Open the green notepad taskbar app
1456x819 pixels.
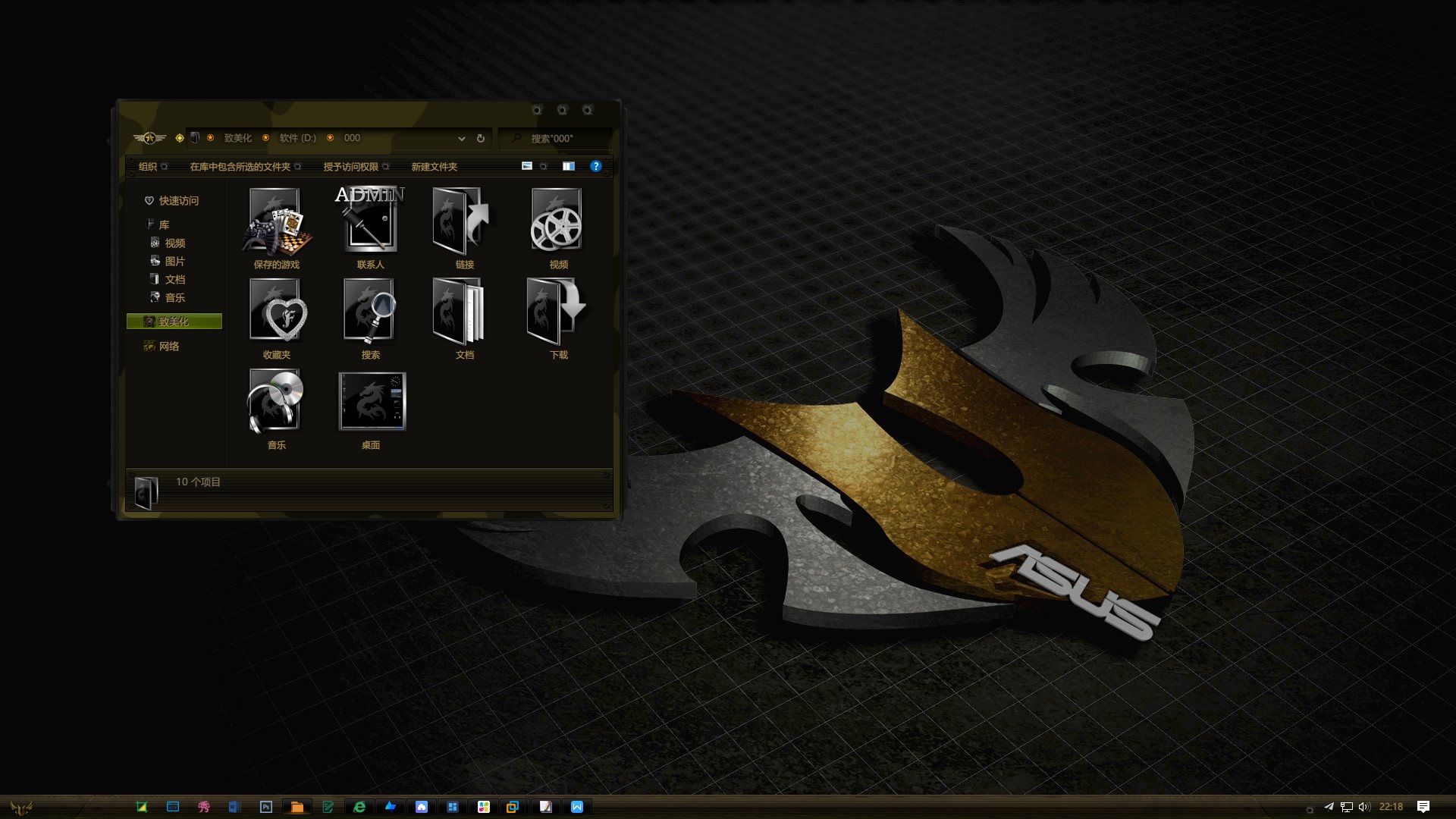pyautogui.click(x=328, y=807)
